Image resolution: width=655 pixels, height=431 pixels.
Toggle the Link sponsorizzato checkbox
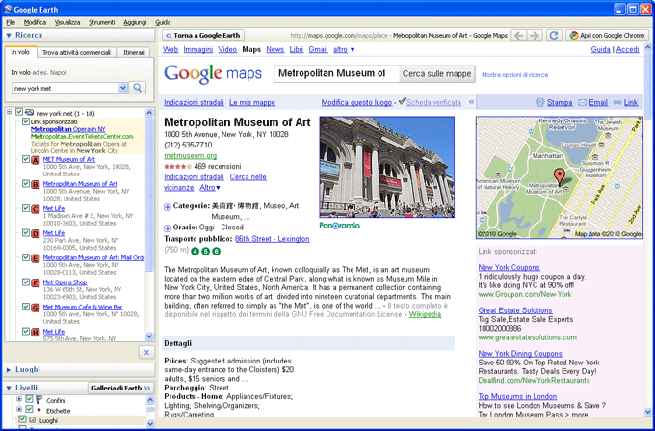(25, 122)
